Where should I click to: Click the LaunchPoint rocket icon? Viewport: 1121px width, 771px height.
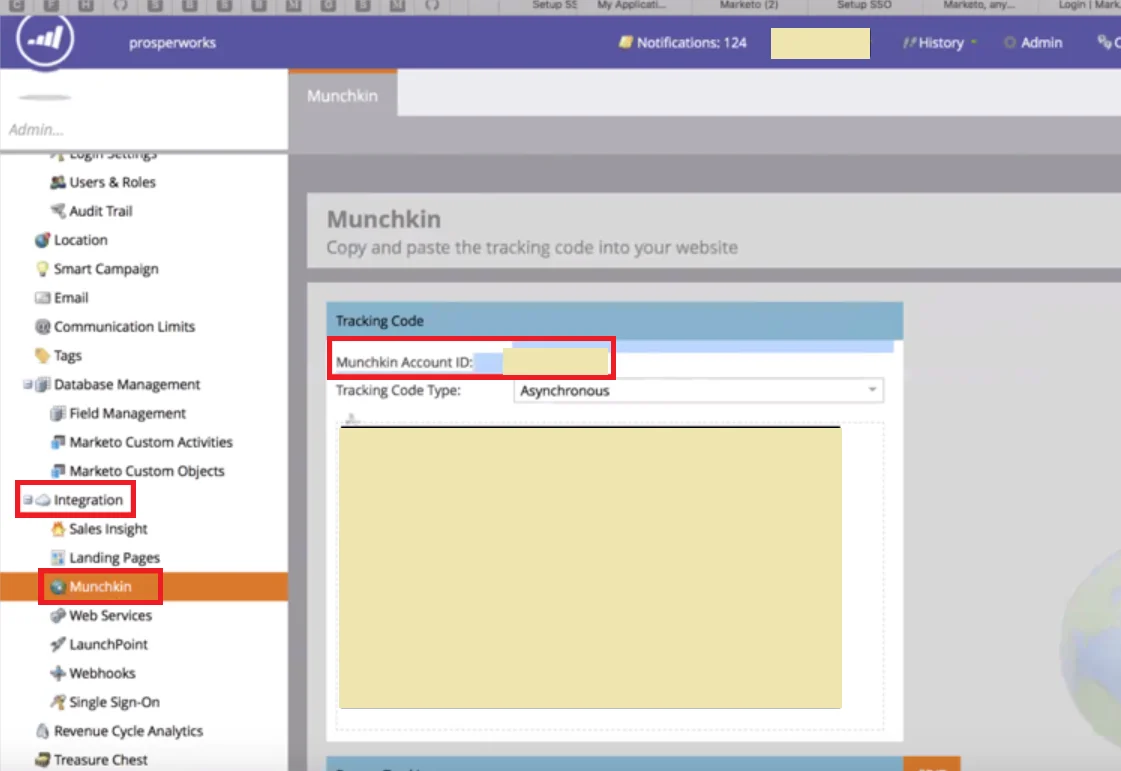tap(58, 644)
